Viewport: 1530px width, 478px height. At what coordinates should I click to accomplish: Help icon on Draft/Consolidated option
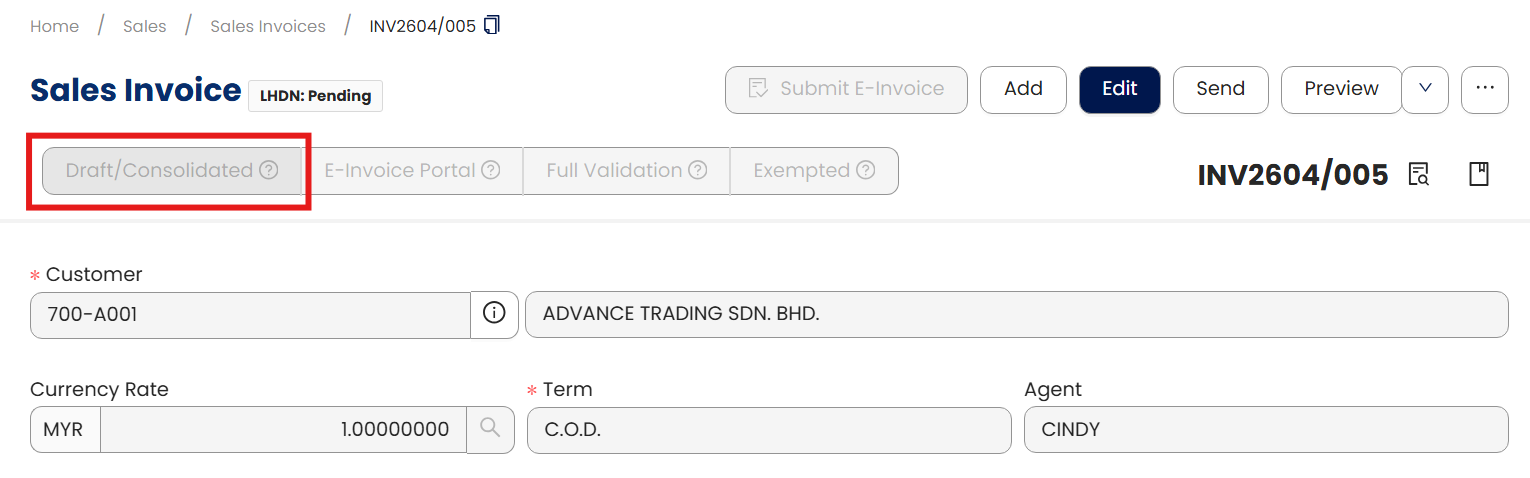[x=269, y=170]
